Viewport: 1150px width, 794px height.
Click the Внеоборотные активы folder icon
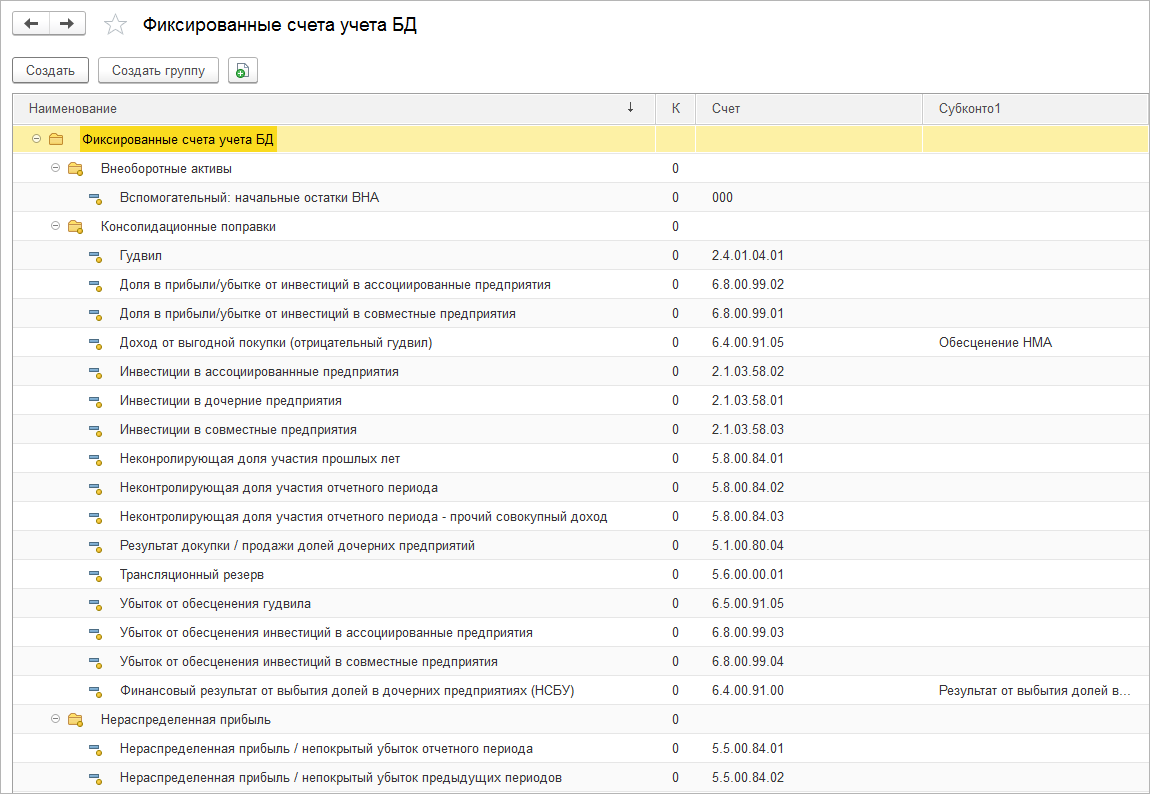pyautogui.click(x=75, y=169)
